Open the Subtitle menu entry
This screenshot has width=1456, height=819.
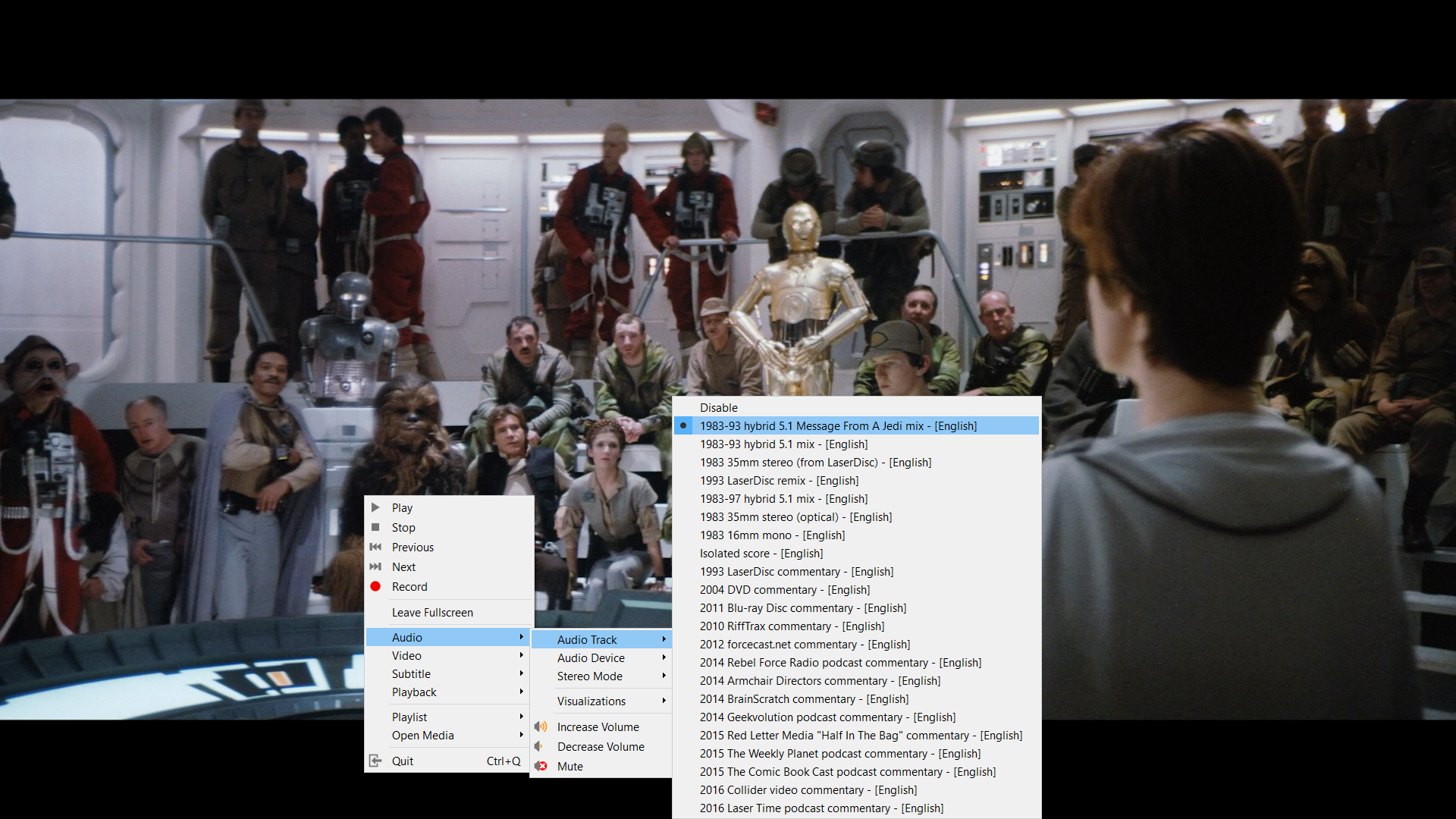pyautogui.click(x=449, y=673)
